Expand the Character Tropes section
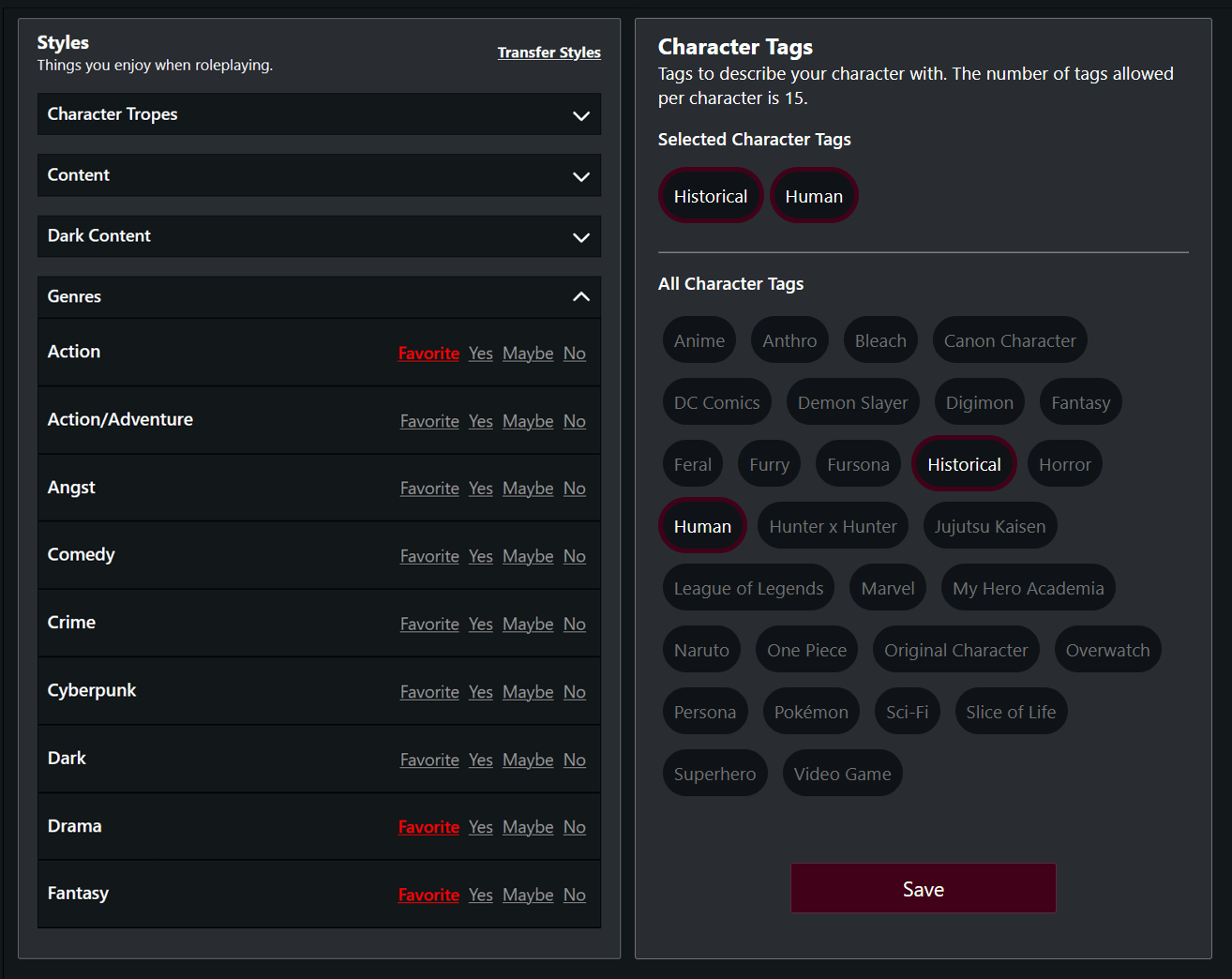This screenshot has height=979, width=1232. pos(319,114)
